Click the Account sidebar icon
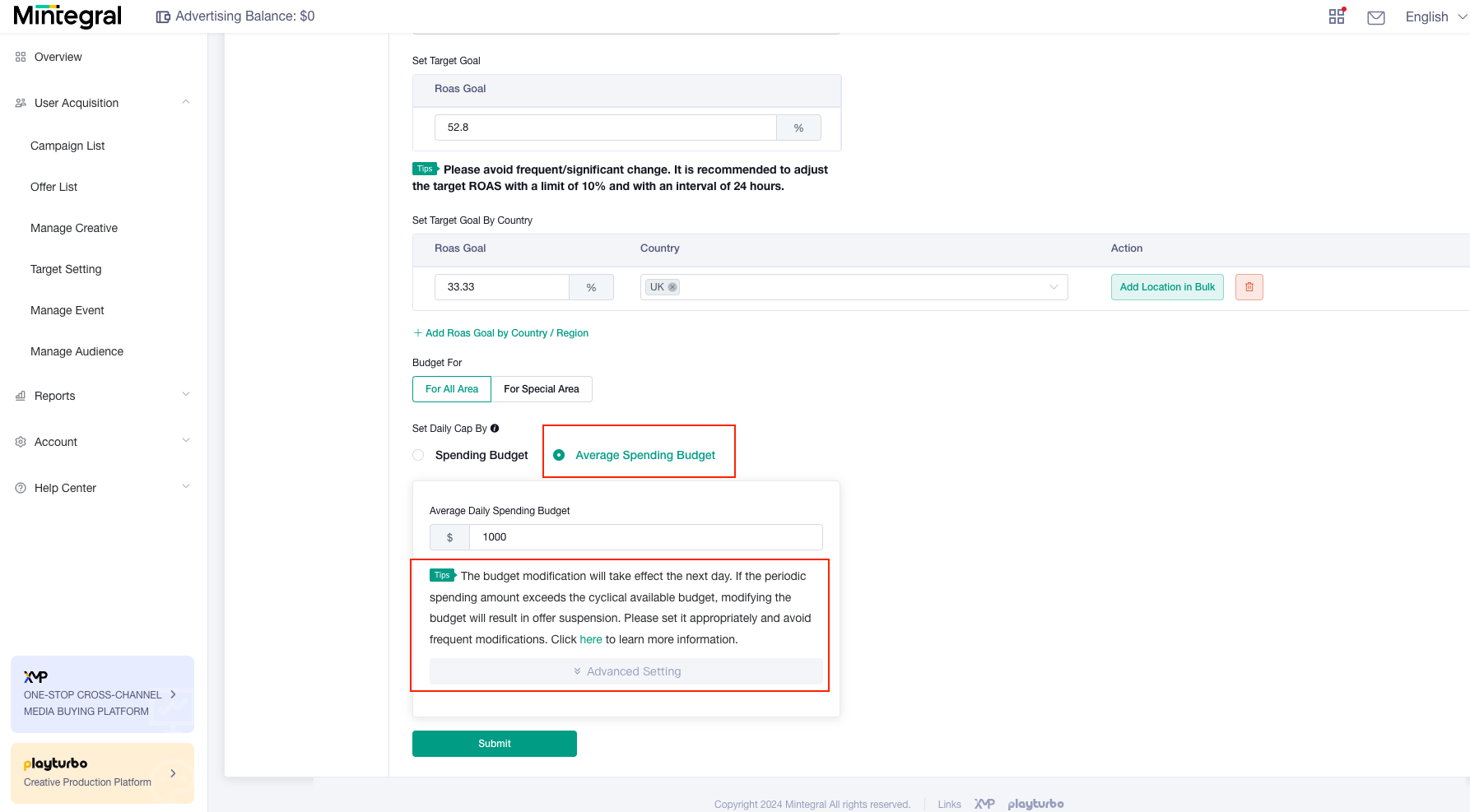 pos(20,442)
